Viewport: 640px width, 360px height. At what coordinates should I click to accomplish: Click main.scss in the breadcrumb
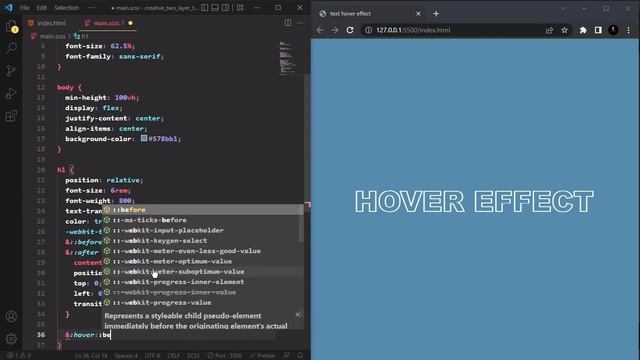point(52,36)
